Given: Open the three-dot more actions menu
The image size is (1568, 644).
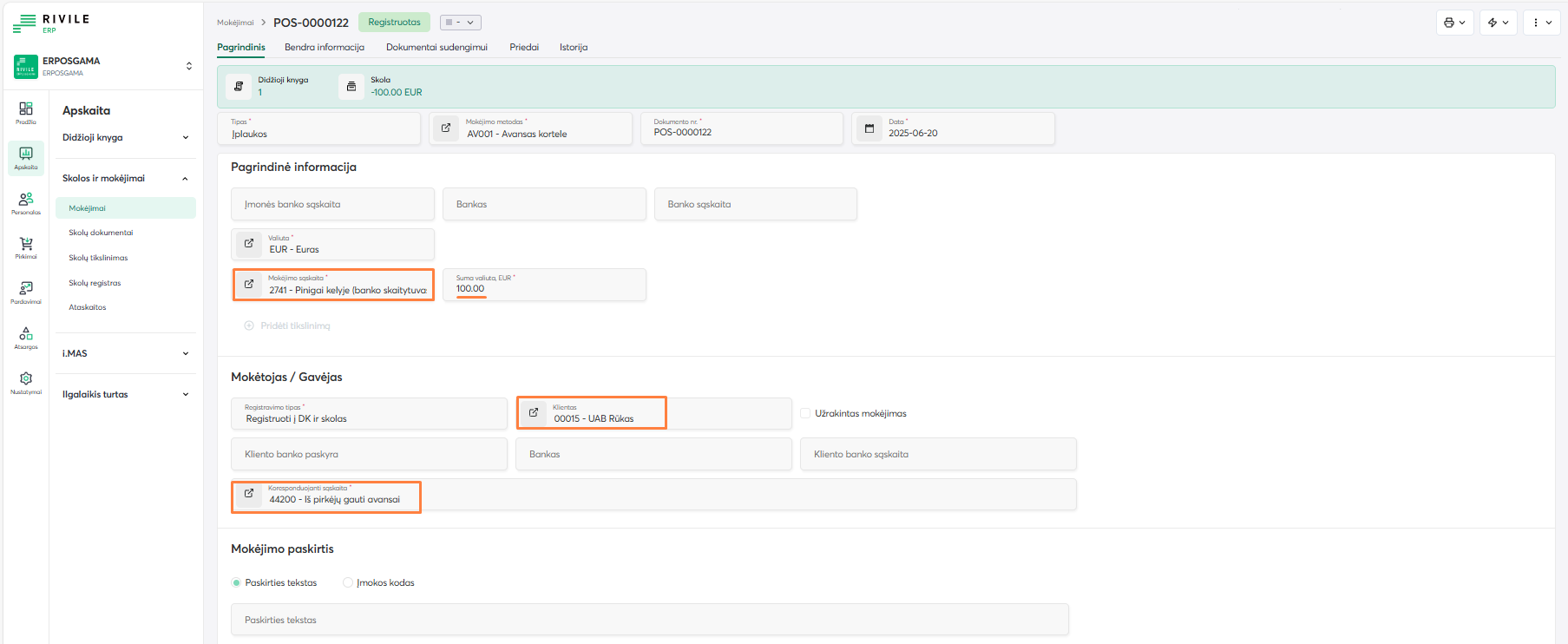Looking at the screenshot, I should [1541, 23].
